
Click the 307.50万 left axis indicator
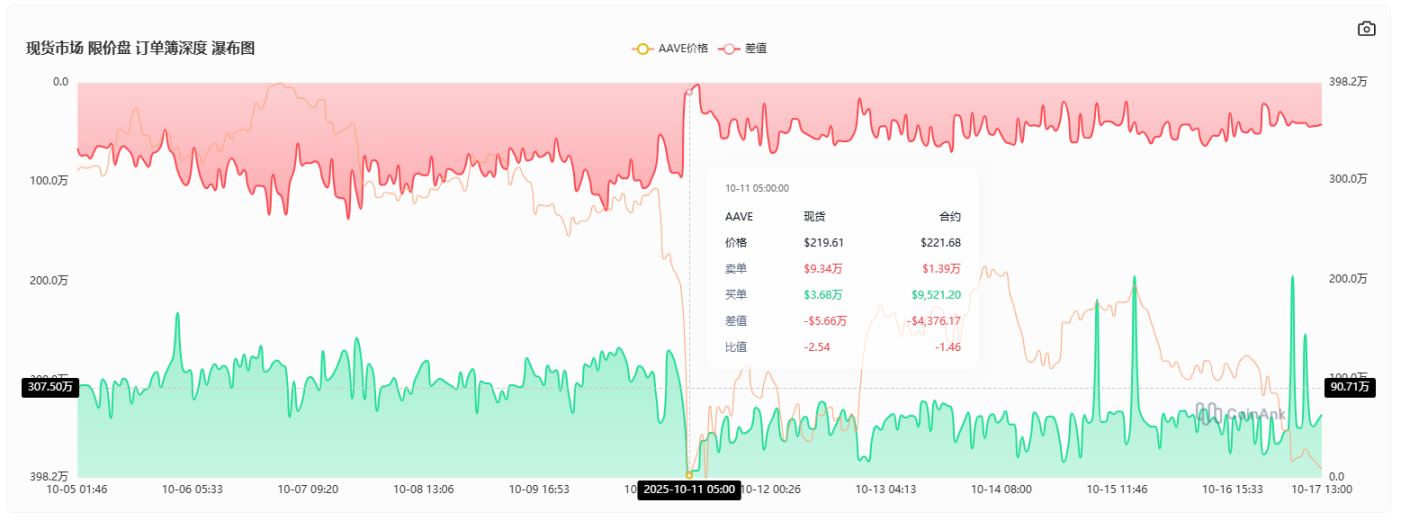click(49, 387)
